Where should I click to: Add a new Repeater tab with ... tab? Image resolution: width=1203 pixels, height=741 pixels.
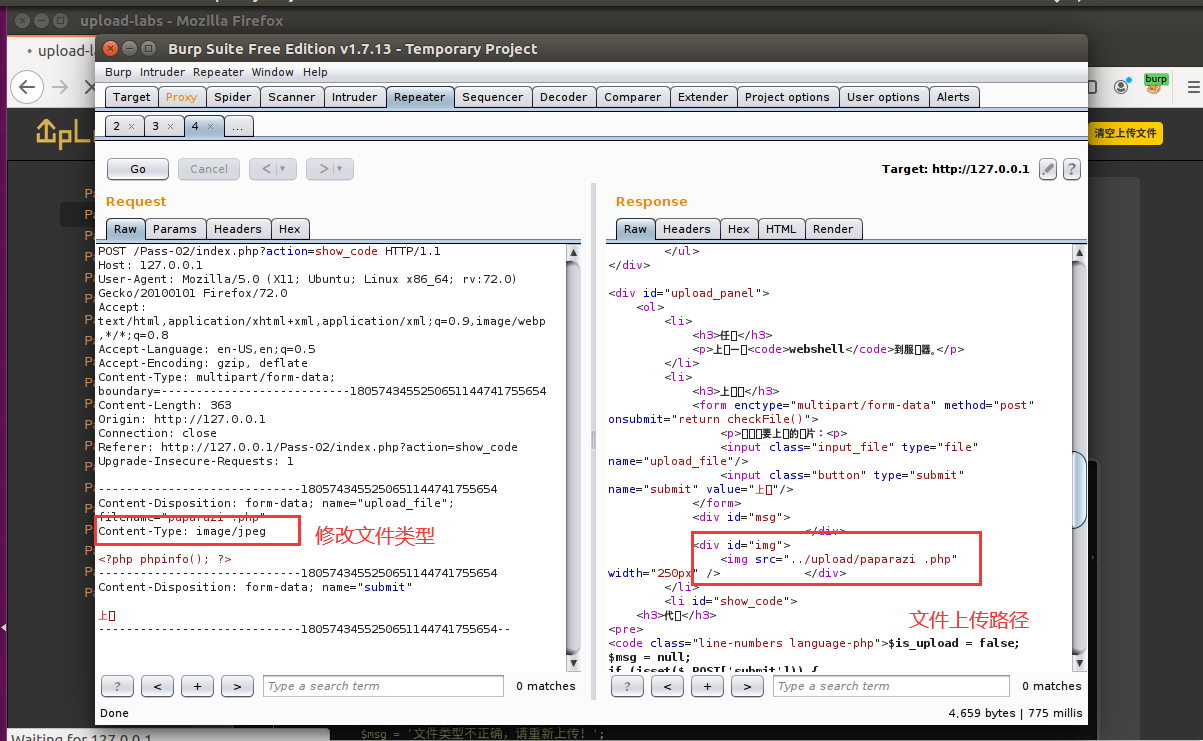pyautogui.click(x=239, y=127)
